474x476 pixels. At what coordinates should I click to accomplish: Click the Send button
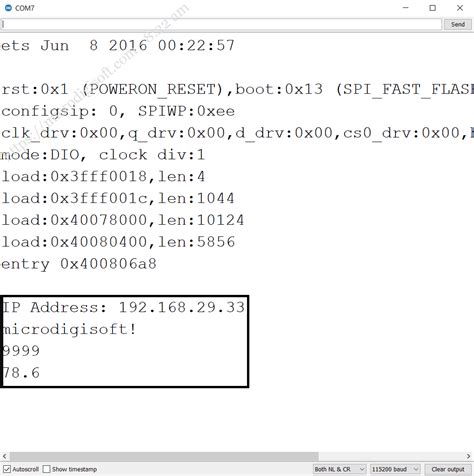pos(458,24)
